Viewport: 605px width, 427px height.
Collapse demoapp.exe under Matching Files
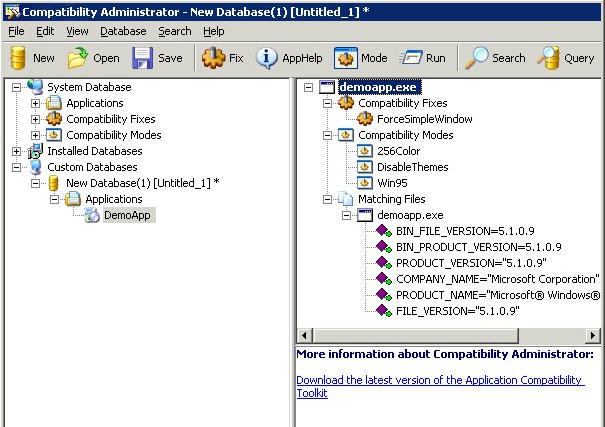(x=346, y=215)
